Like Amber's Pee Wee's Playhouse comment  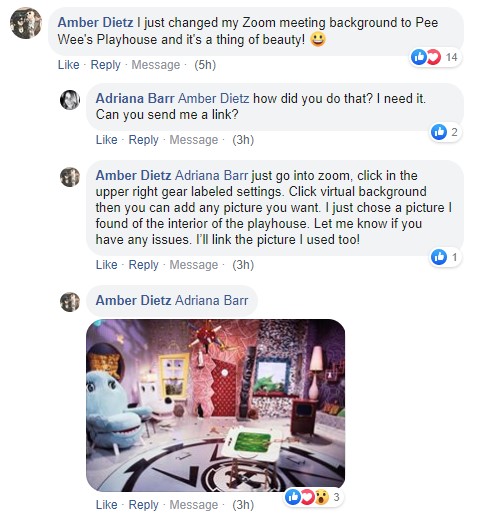[x=69, y=64]
